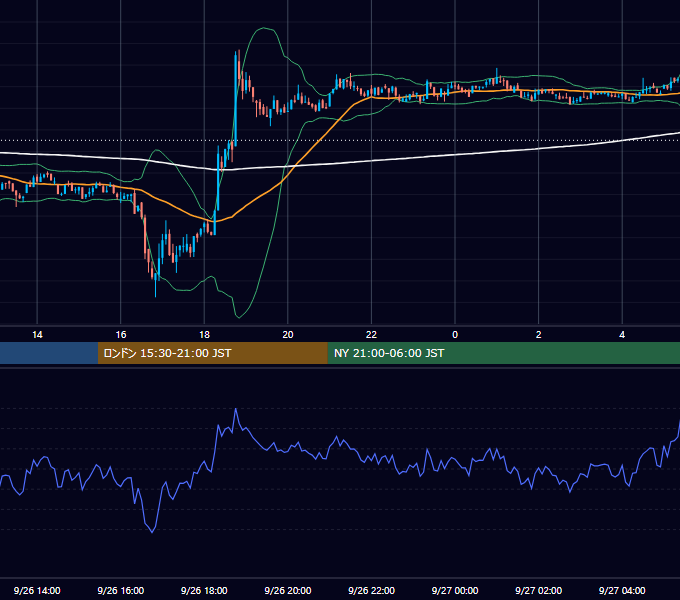
Task: Click the blue session bar before London
Action: pyautogui.click(x=49, y=353)
